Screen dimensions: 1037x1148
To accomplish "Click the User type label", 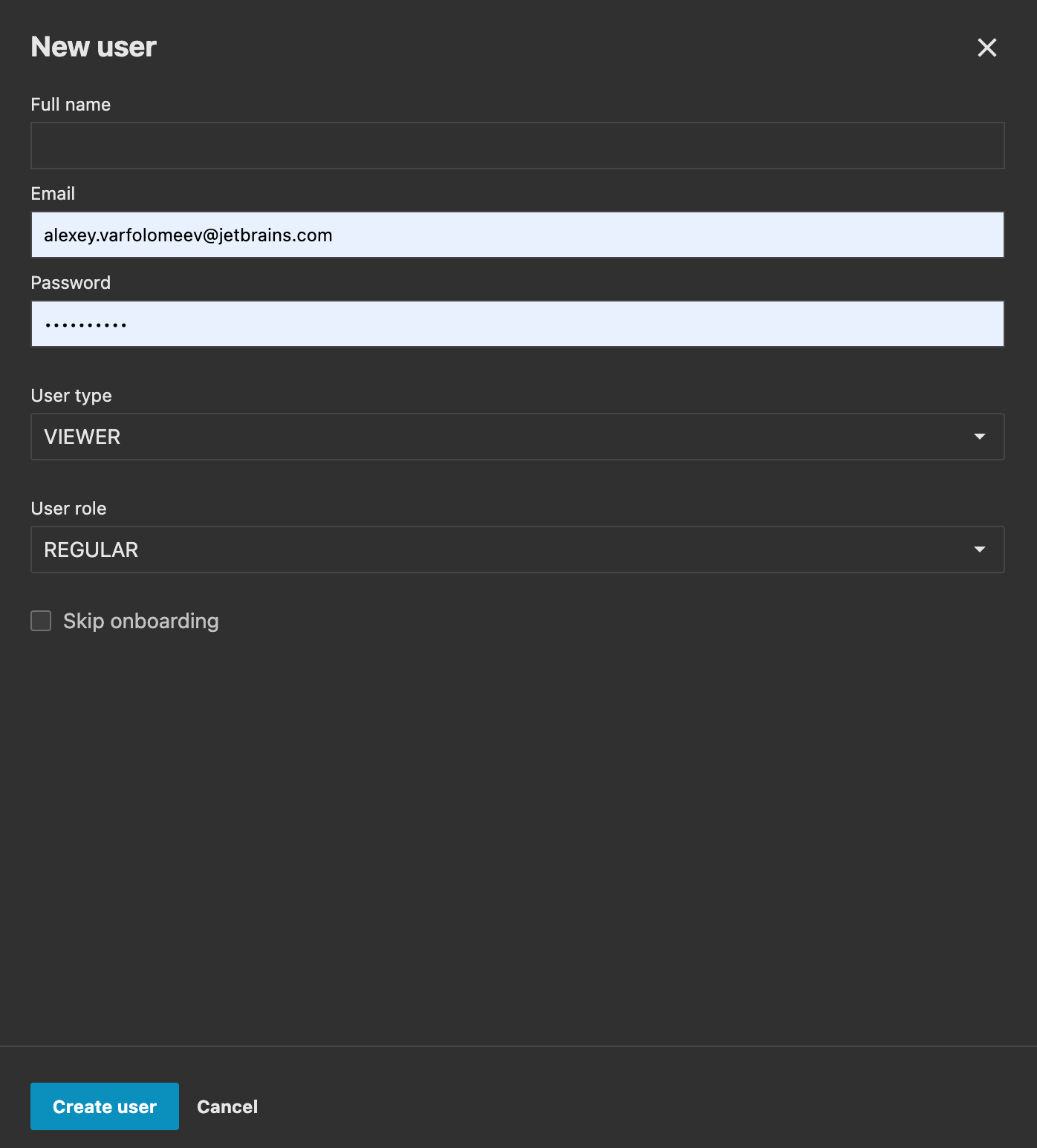I will [x=71, y=396].
